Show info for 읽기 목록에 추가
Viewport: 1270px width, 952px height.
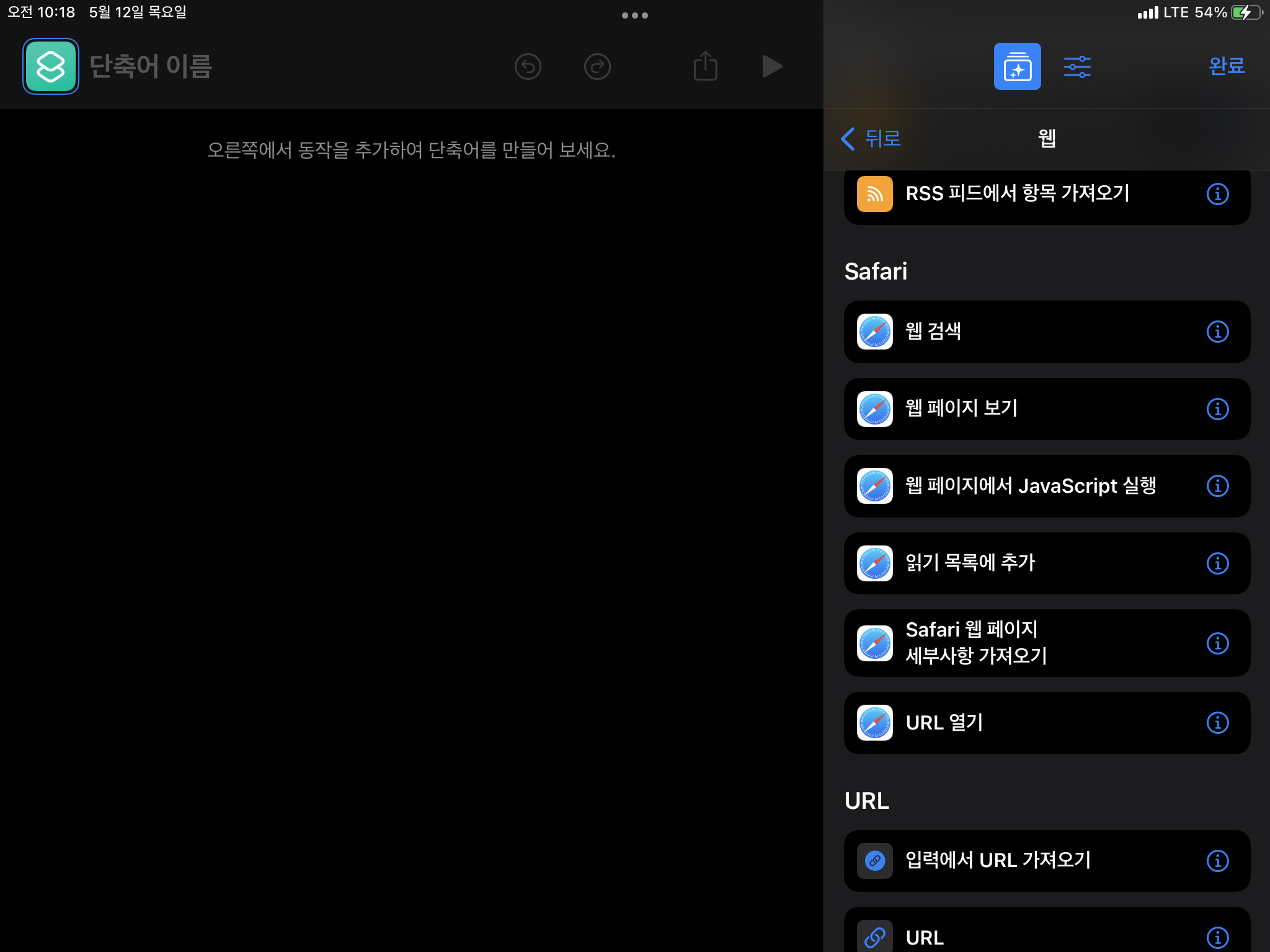coord(1217,563)
